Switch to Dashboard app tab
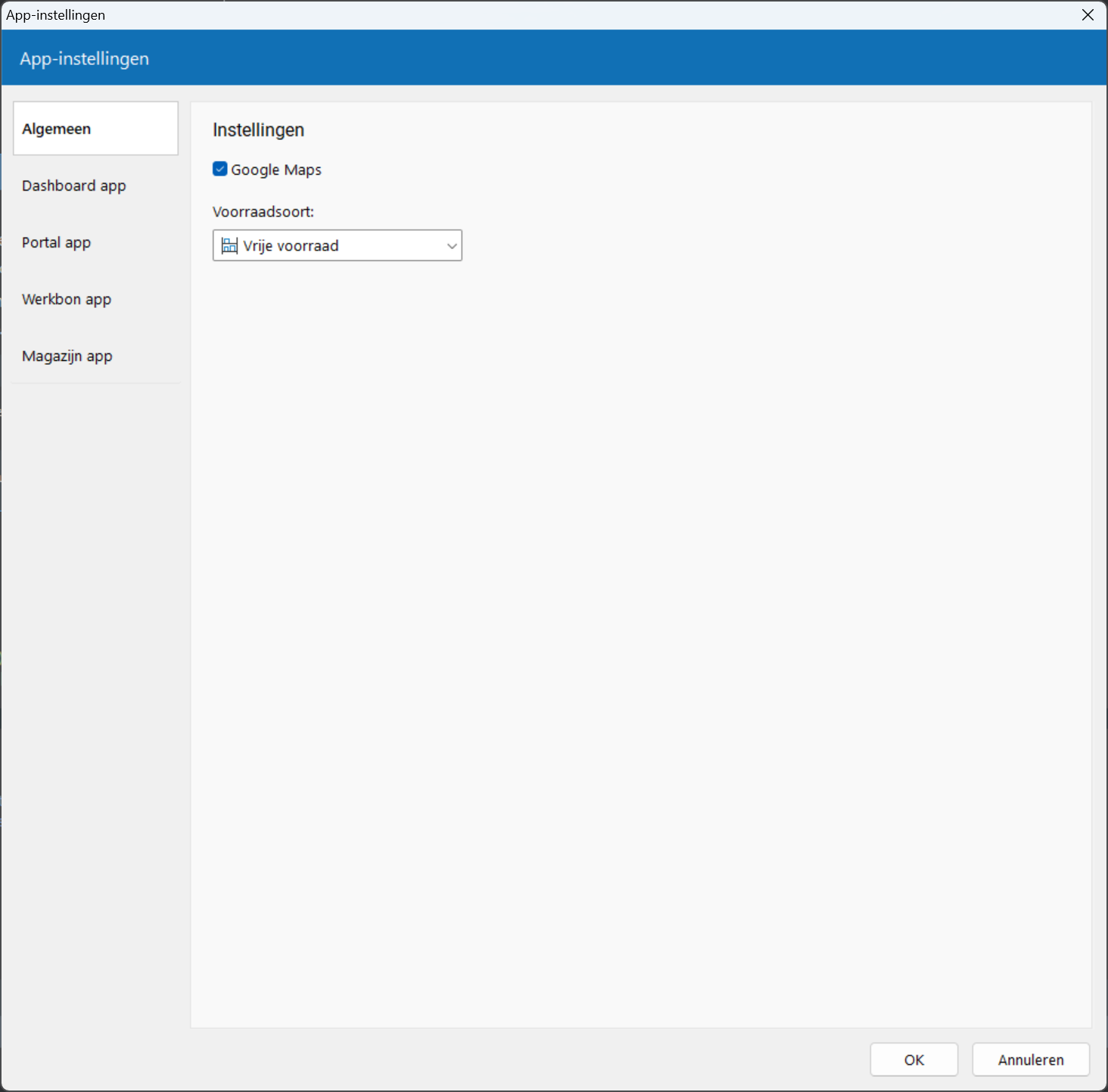 click(x=95, y=185)
